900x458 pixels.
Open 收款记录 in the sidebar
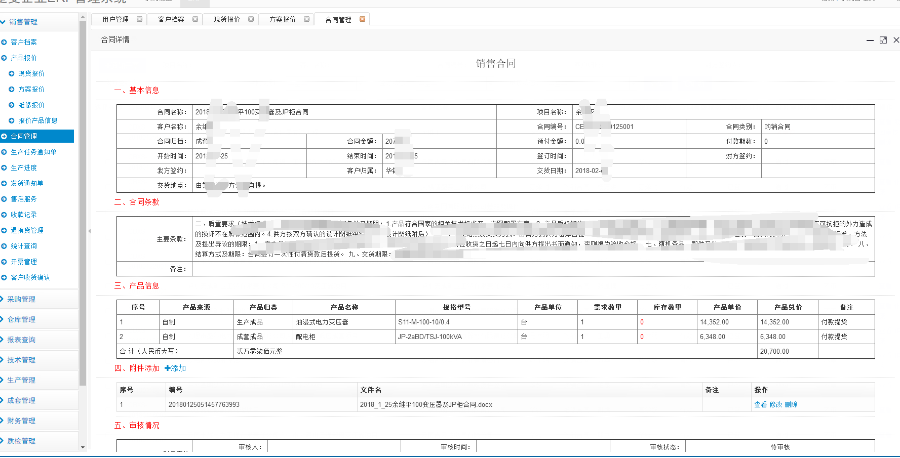tap(23, 215)
